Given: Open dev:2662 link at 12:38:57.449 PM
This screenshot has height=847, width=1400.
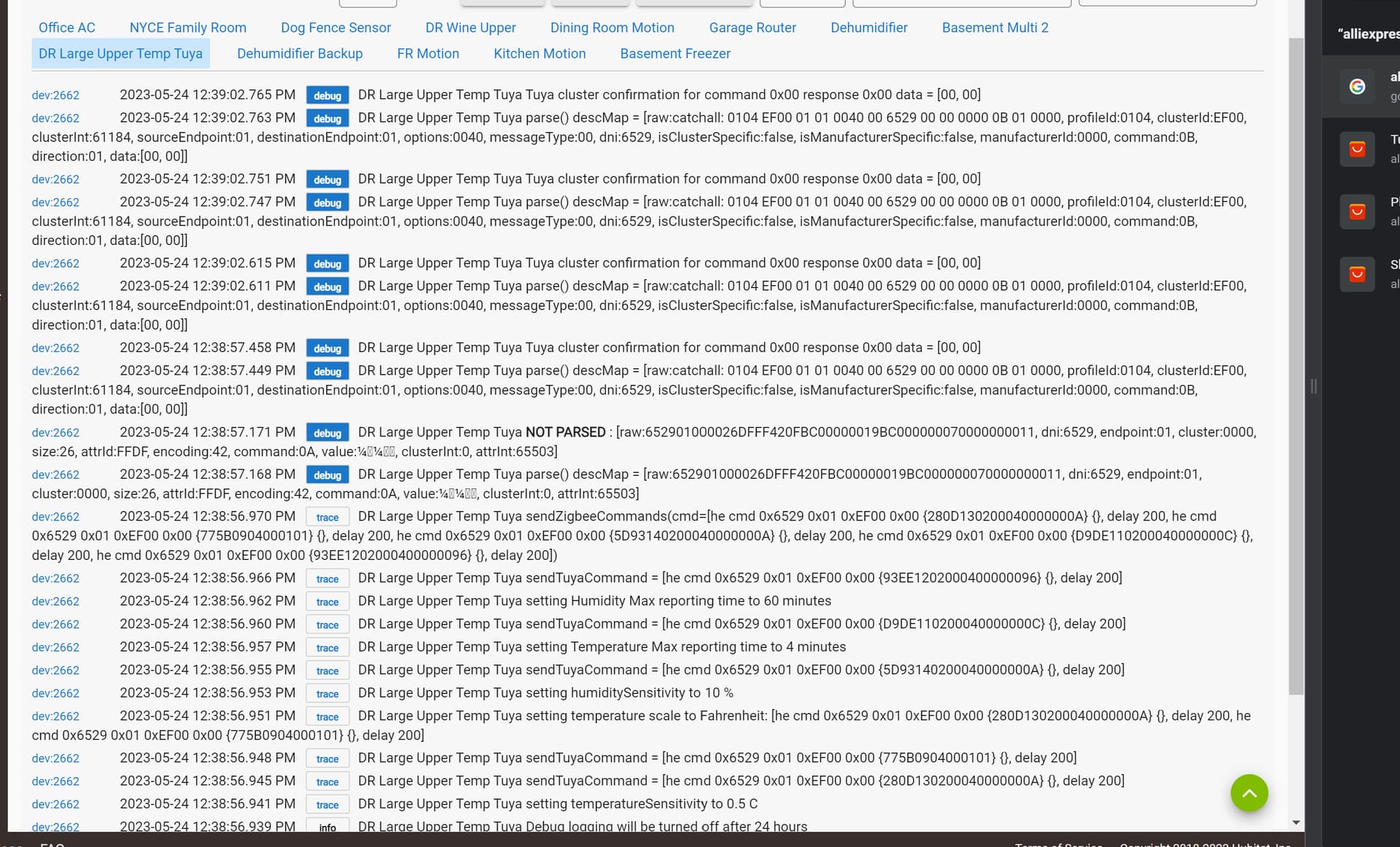Looking at the screenshot, I should click(x=55, y=371).
